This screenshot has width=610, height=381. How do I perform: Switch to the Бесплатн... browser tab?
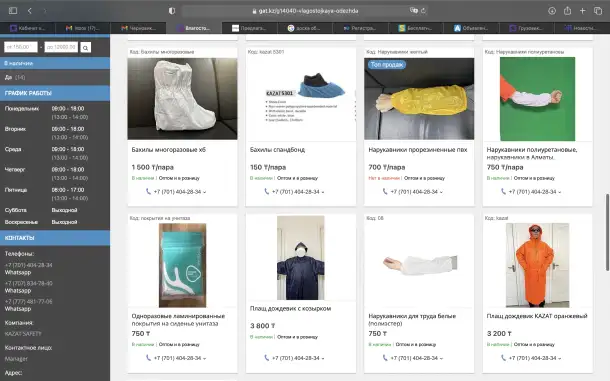coord(415,28)
